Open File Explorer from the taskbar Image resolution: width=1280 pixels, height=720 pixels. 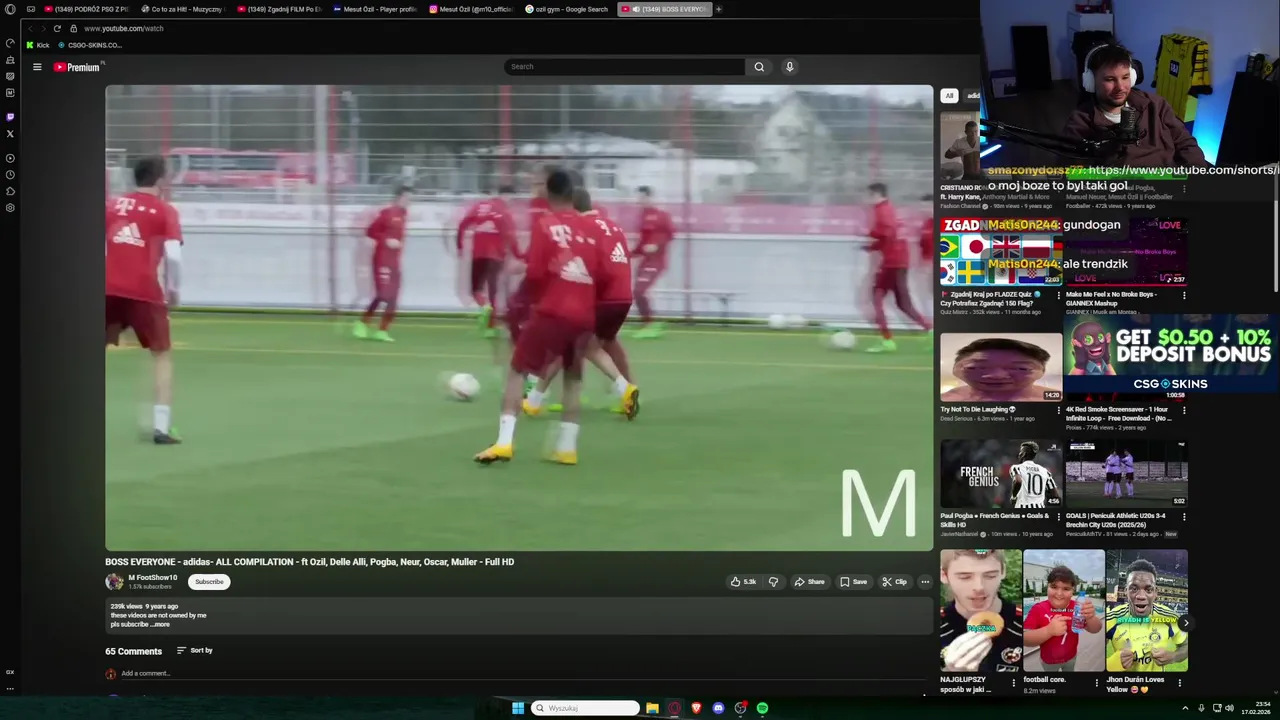[652, 708]
